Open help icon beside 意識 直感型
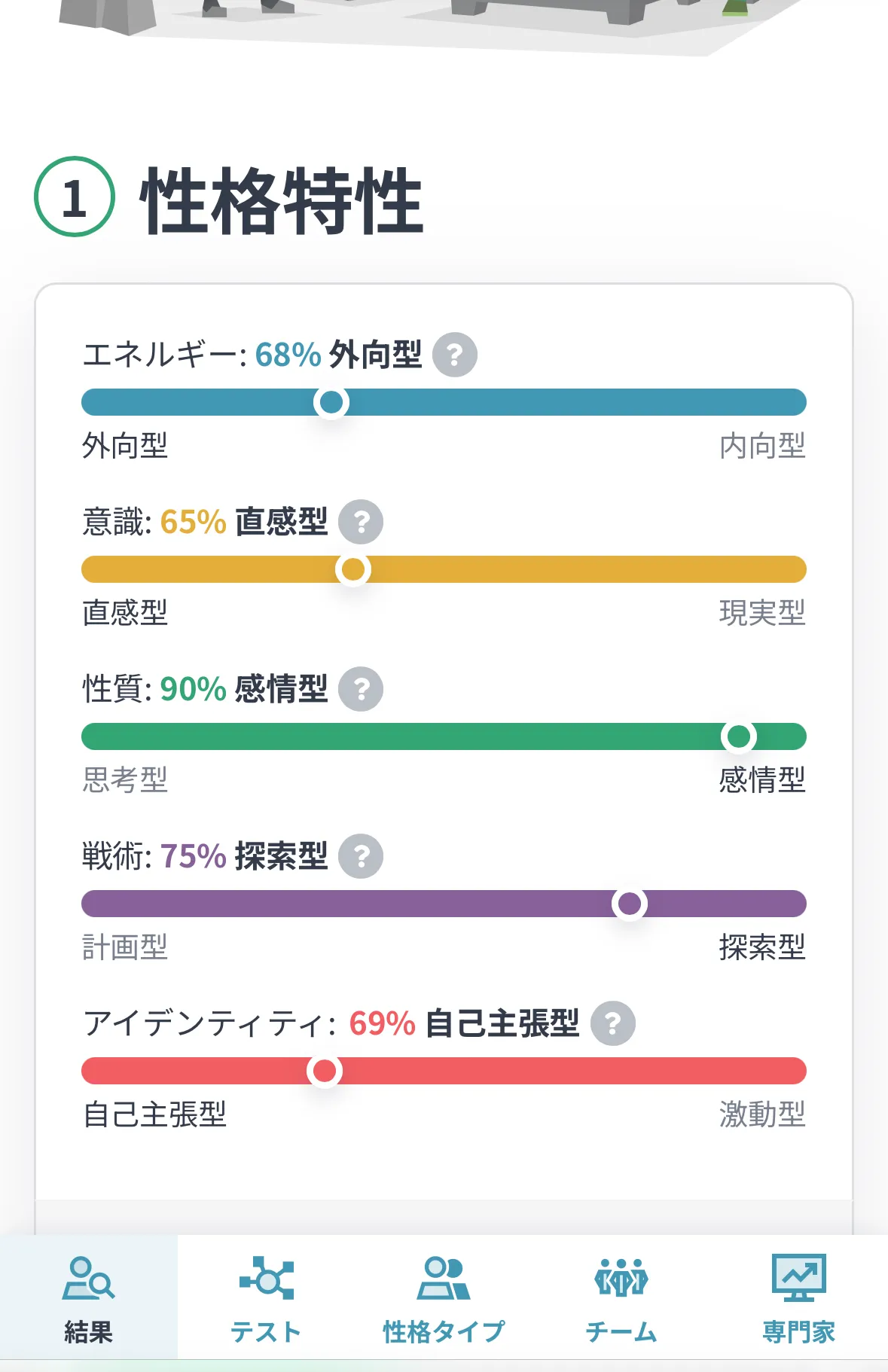 click(x=361, y=522)
